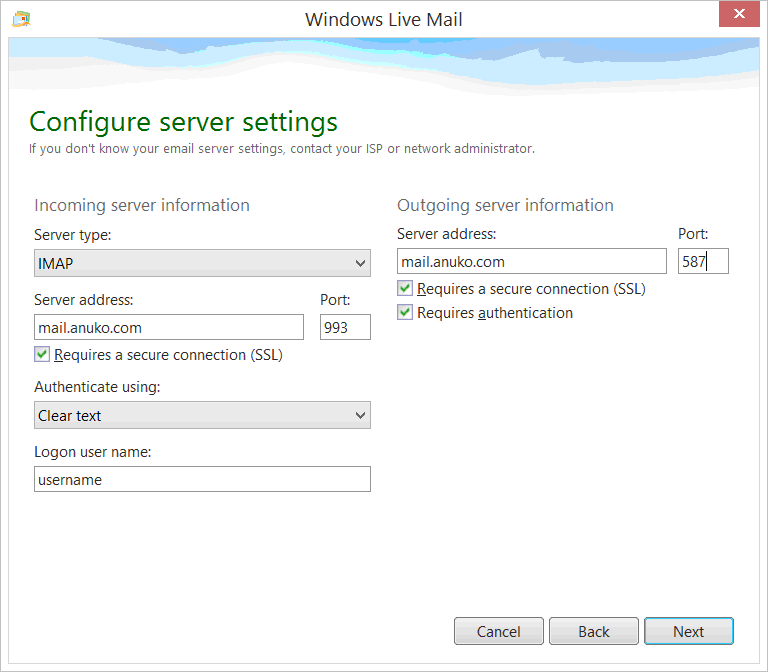The image size is (768, 672).
Task: Click the ISP or network administrator hint text
Action: pyautogui.click(x=282, y=148)
